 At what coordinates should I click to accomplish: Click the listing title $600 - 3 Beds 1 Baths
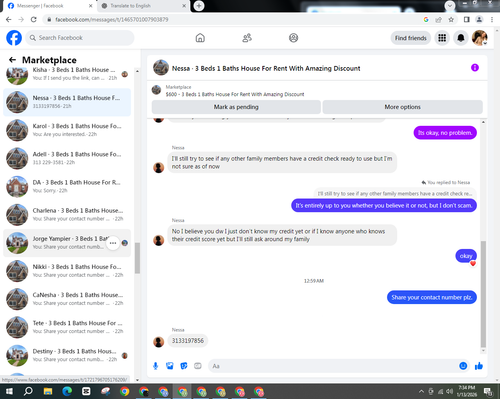click(x=235, y=94)
